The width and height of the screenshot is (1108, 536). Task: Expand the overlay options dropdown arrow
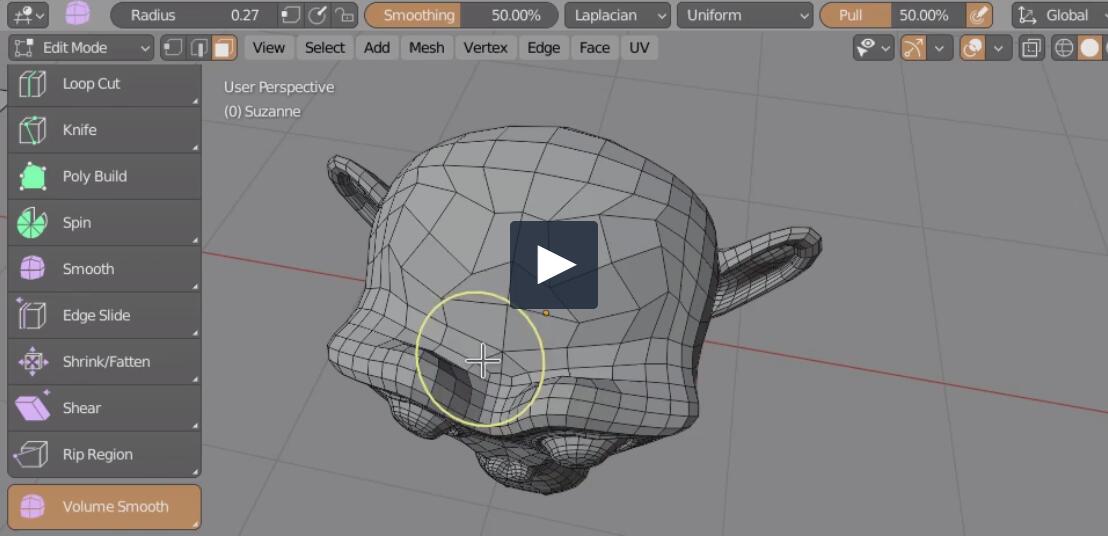tap(998, 48)
